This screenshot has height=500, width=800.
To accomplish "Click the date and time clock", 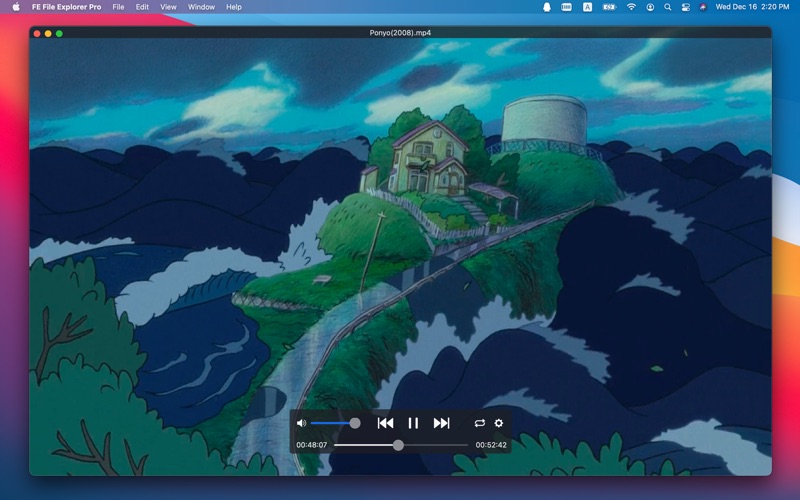I will point(752,7).
